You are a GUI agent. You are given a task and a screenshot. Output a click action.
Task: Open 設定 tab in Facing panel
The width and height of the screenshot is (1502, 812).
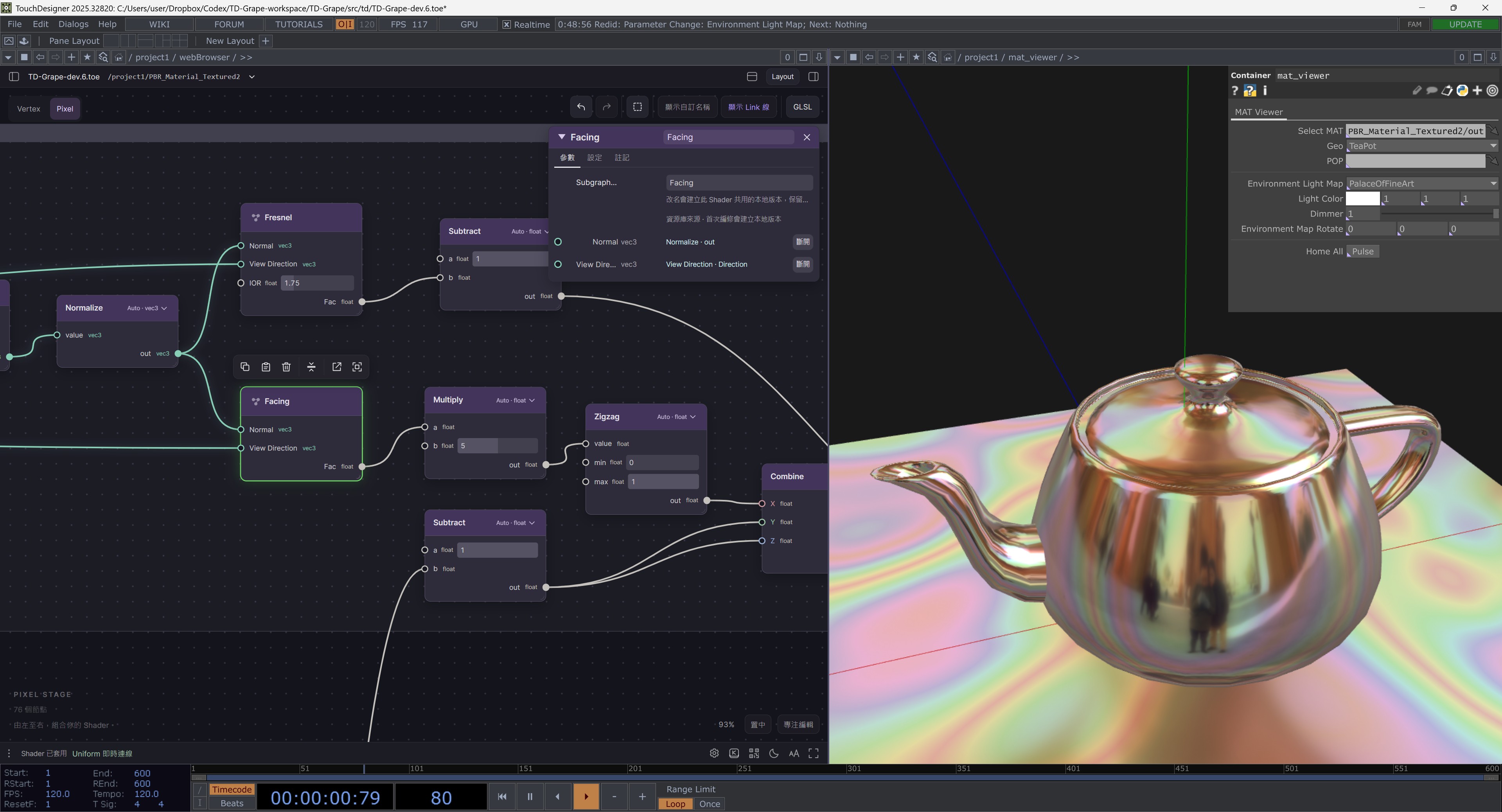tap(594, 157)
